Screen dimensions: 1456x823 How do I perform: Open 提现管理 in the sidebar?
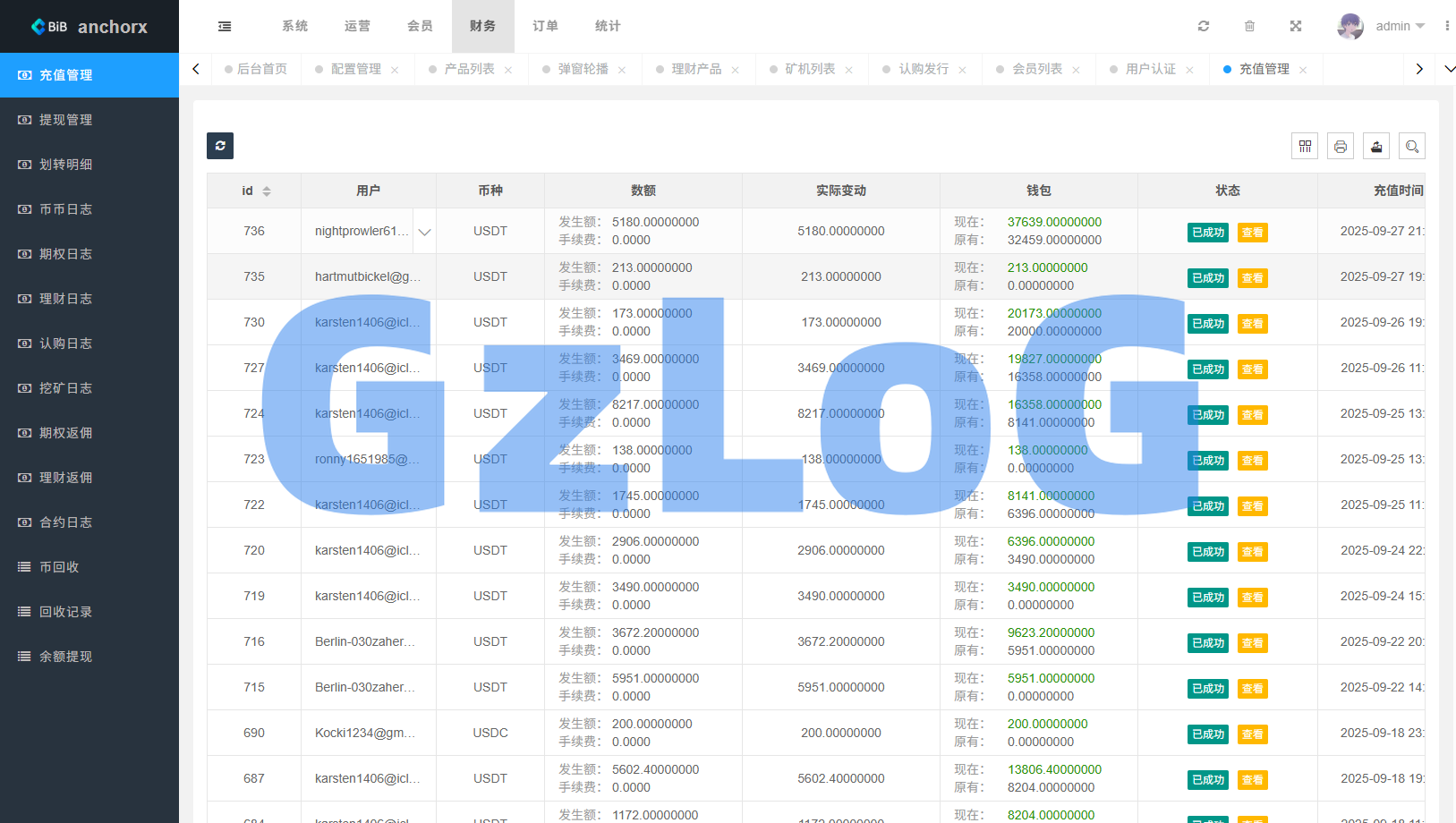pos(65,120)
